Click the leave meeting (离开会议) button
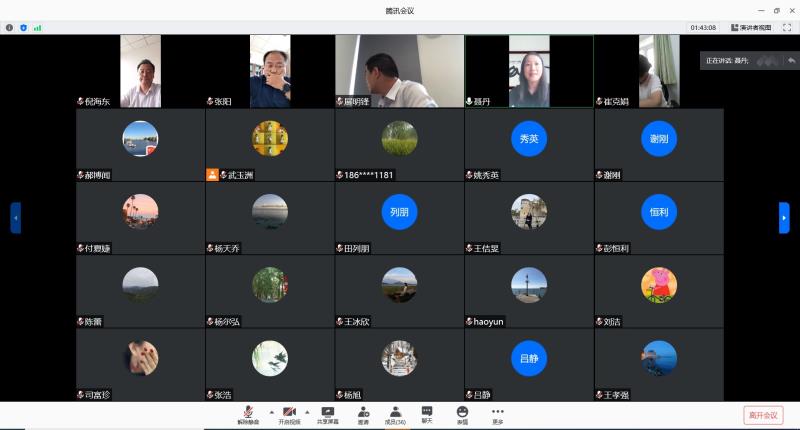This screenshot has height=430, width=800. tap(763, 415)
